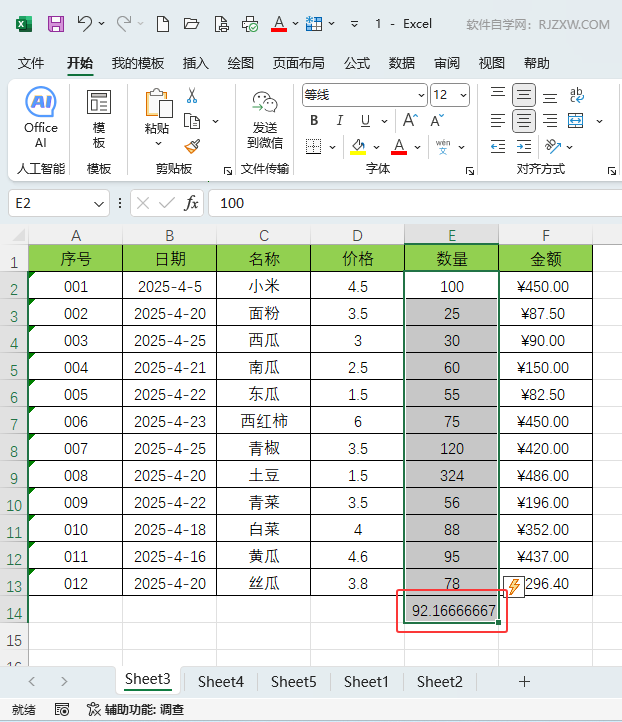
Task: Open the font size dropdown
Action: click(x=463, y=95)
